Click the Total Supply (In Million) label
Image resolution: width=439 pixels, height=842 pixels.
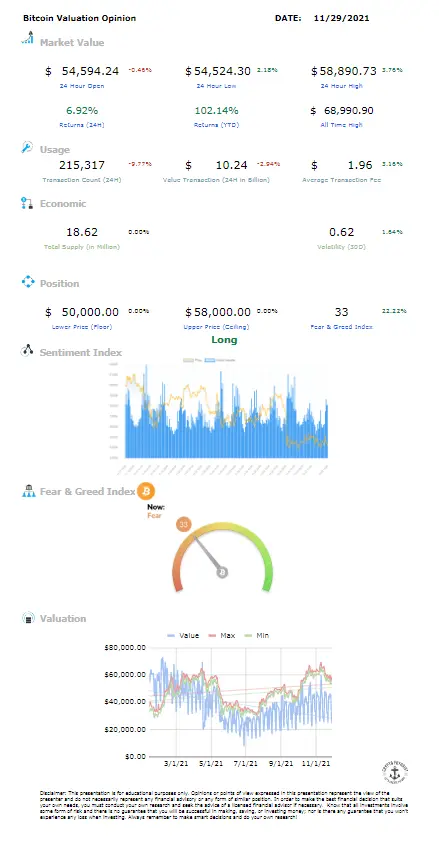[82, 247]
